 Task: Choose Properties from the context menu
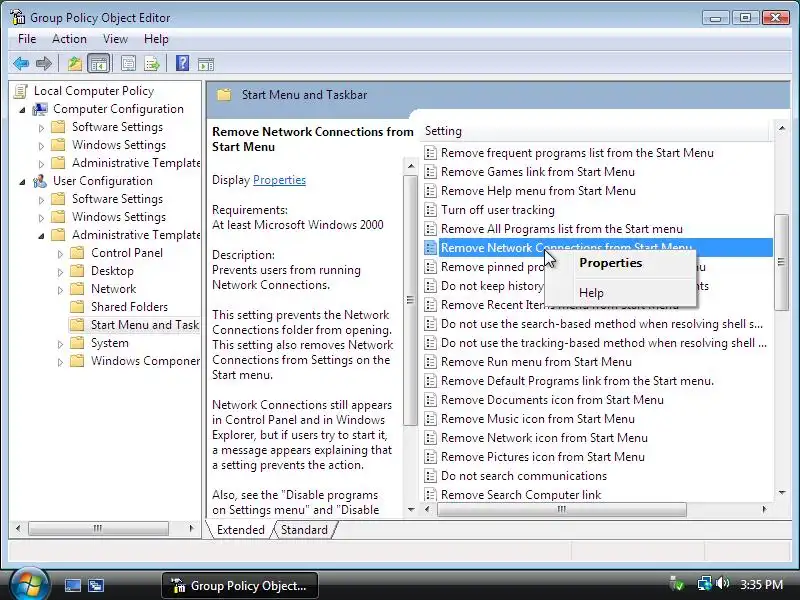[620, 263]
